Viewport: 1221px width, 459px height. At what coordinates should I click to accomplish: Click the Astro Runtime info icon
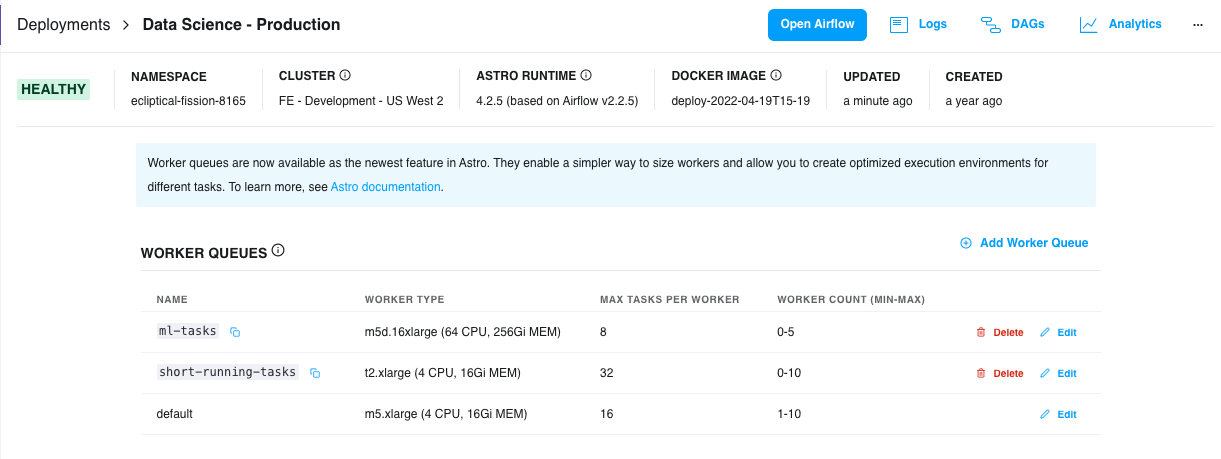[x=586, y=76]
